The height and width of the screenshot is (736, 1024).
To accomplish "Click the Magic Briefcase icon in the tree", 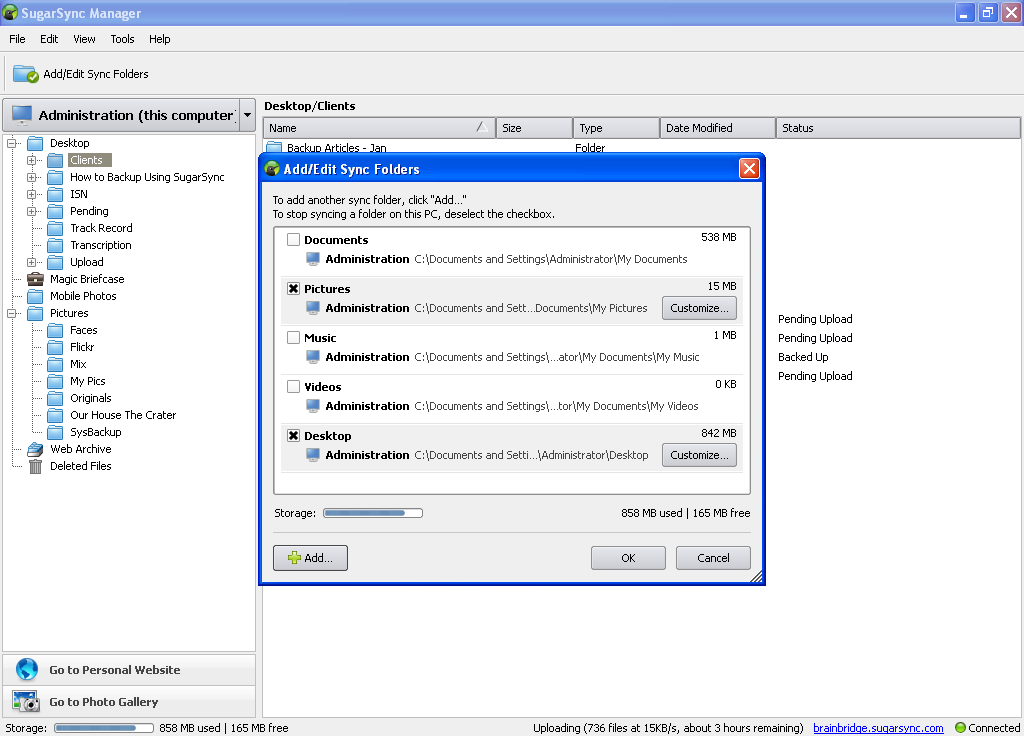I will click(35, 279).
